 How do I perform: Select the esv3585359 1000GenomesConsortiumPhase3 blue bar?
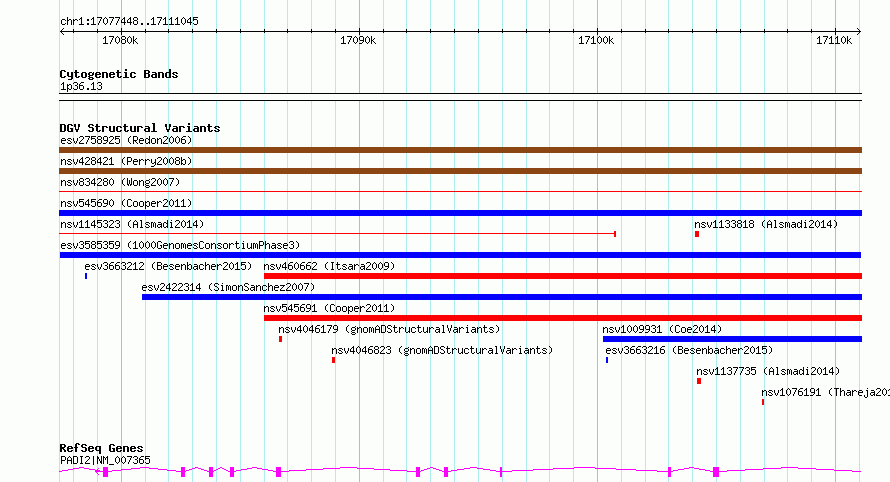[460, 255]
